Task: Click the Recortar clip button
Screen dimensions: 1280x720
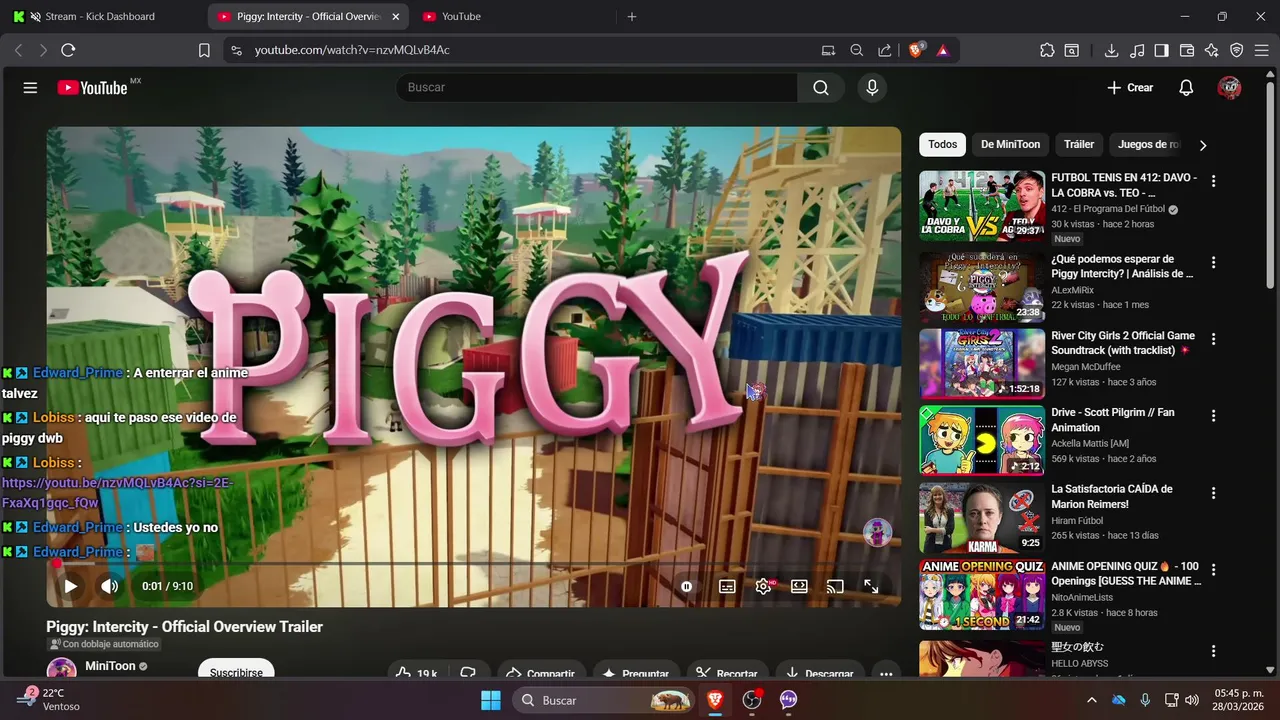Action: point(727,673)
